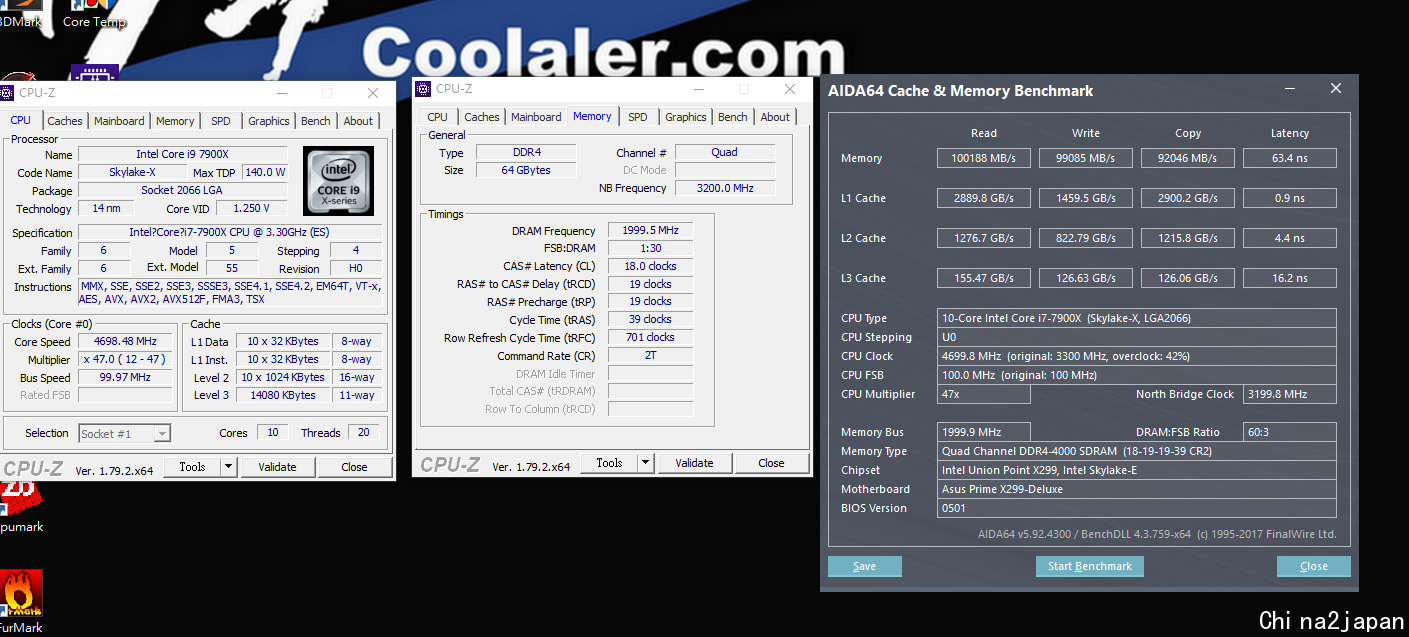Screen dimensions: 1409x637
Task: Open the FurMark desktop icon
Action: (x=21, y=595)
